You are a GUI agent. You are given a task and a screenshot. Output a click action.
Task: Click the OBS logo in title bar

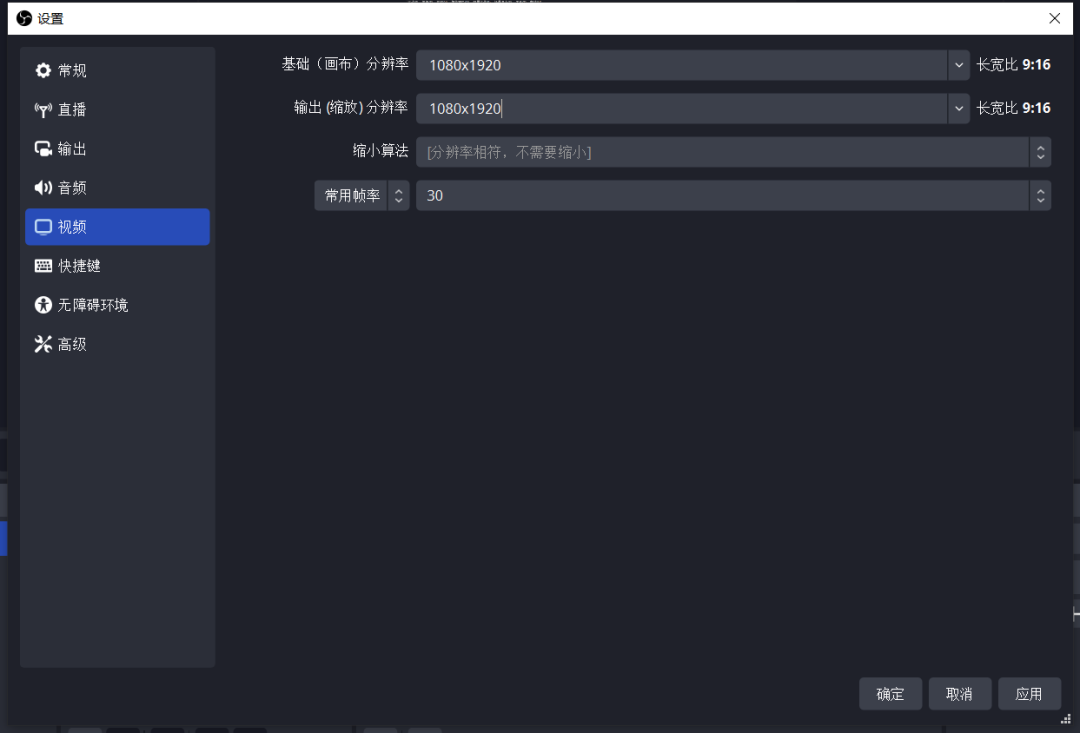coord(24,18)
